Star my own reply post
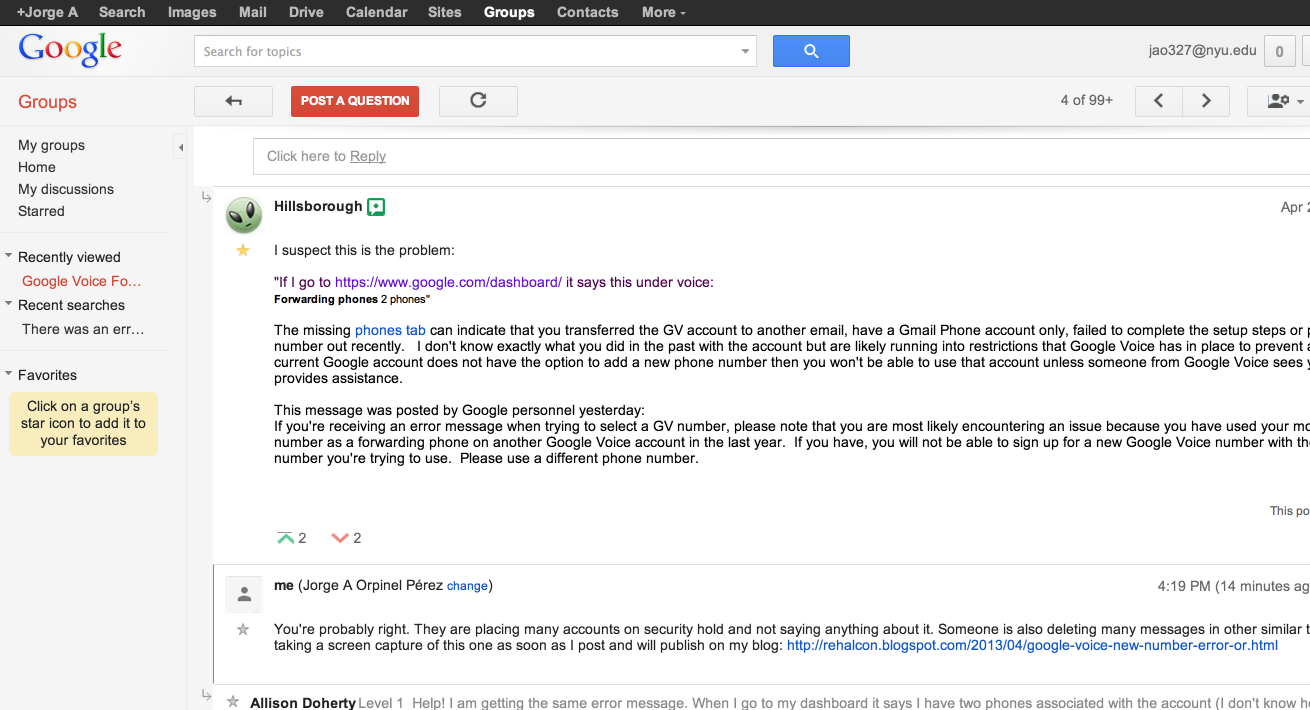1310x710 pixels. (x=243, y=630)
